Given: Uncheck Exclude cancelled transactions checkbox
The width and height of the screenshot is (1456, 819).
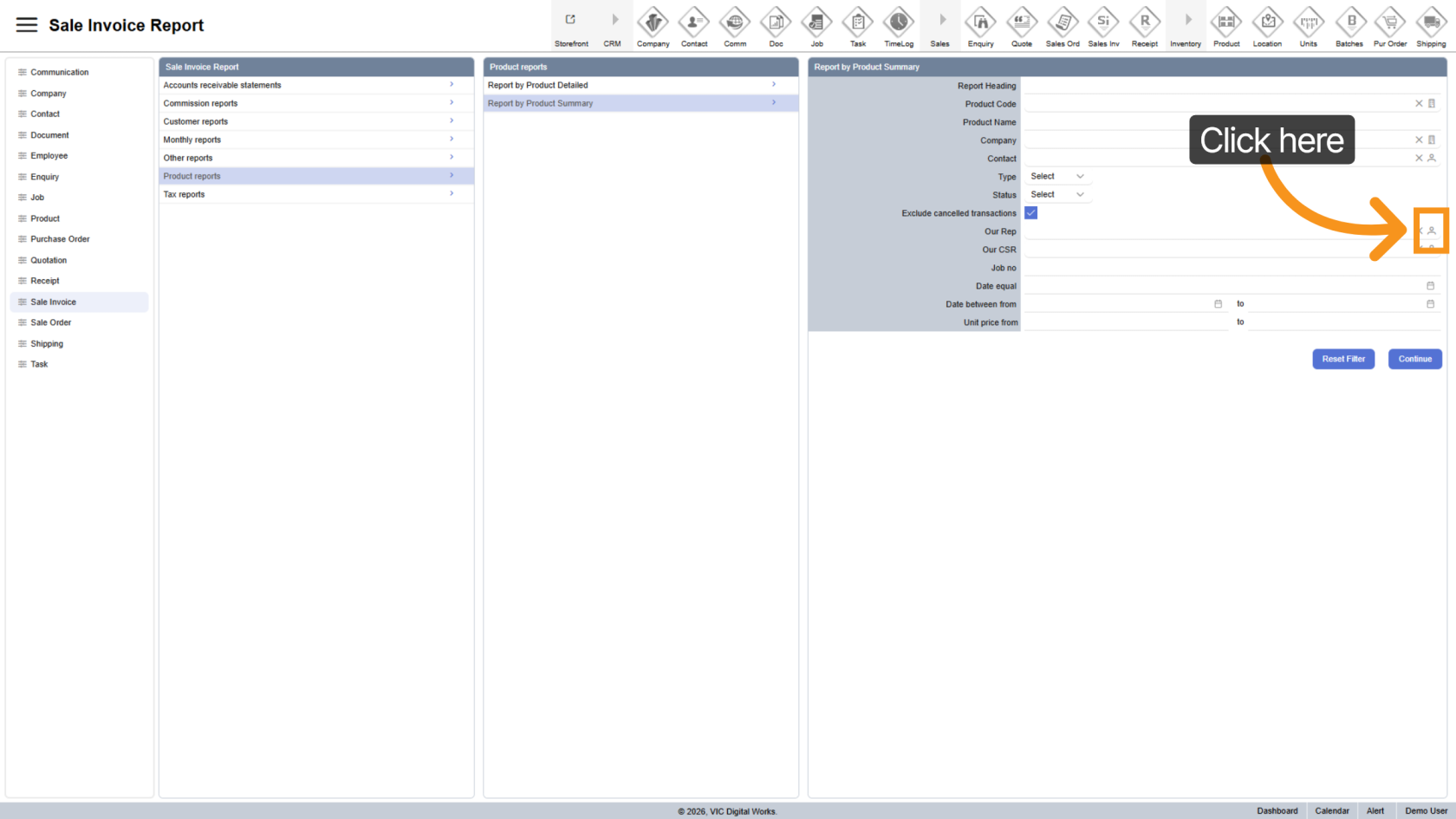Looking at the screenshot, I should (1031, 213).
